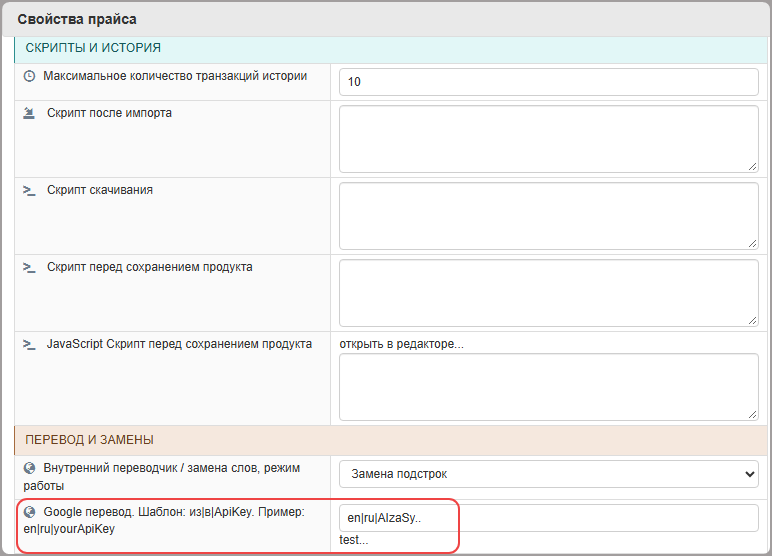Screen dimensions: 772x556
Task: Click terminal icon beside Скрипт перед сохранением продукта
Action: point(30,267)
